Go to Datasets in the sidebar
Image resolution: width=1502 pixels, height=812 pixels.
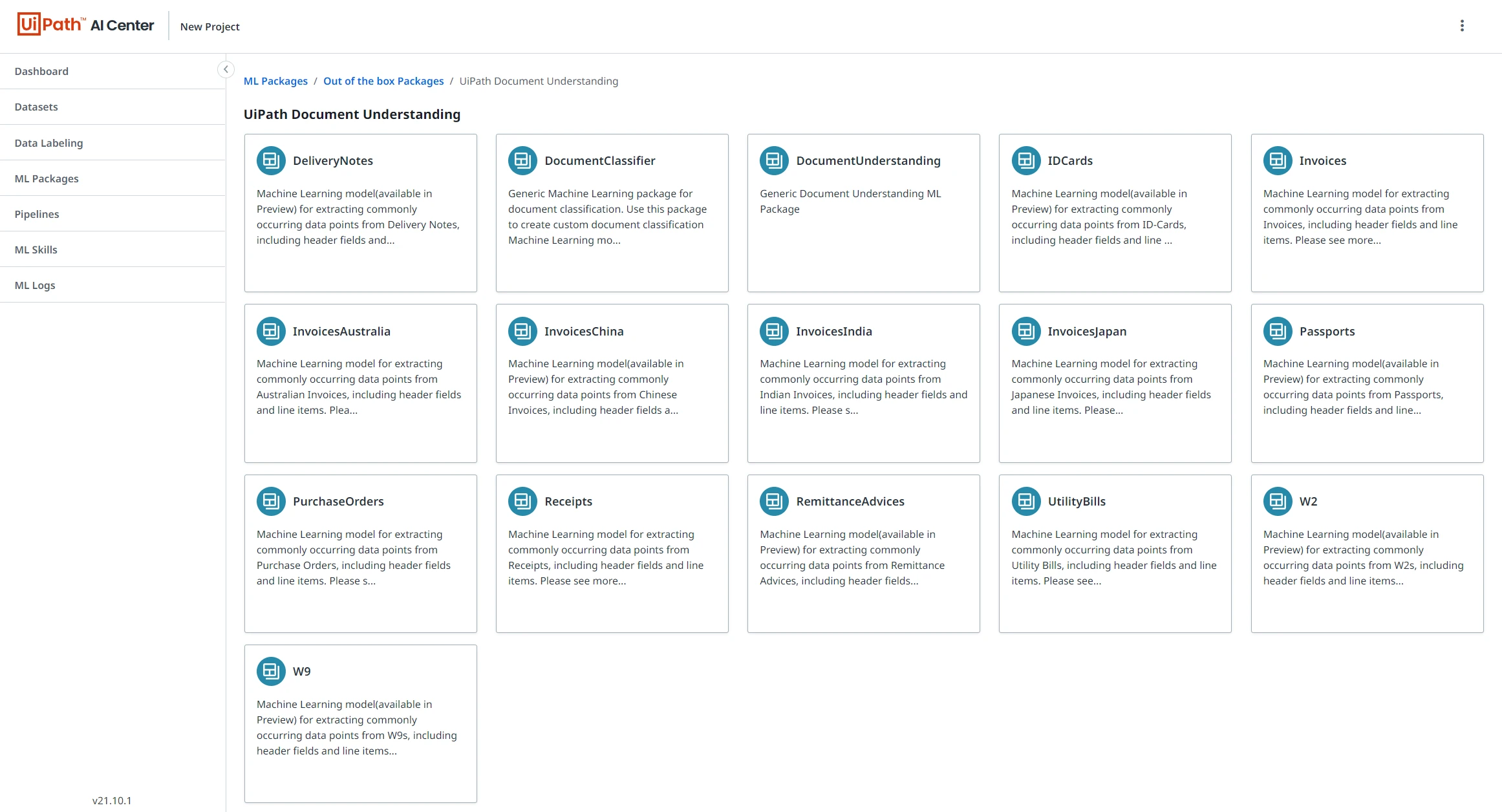tap(113, 107)
